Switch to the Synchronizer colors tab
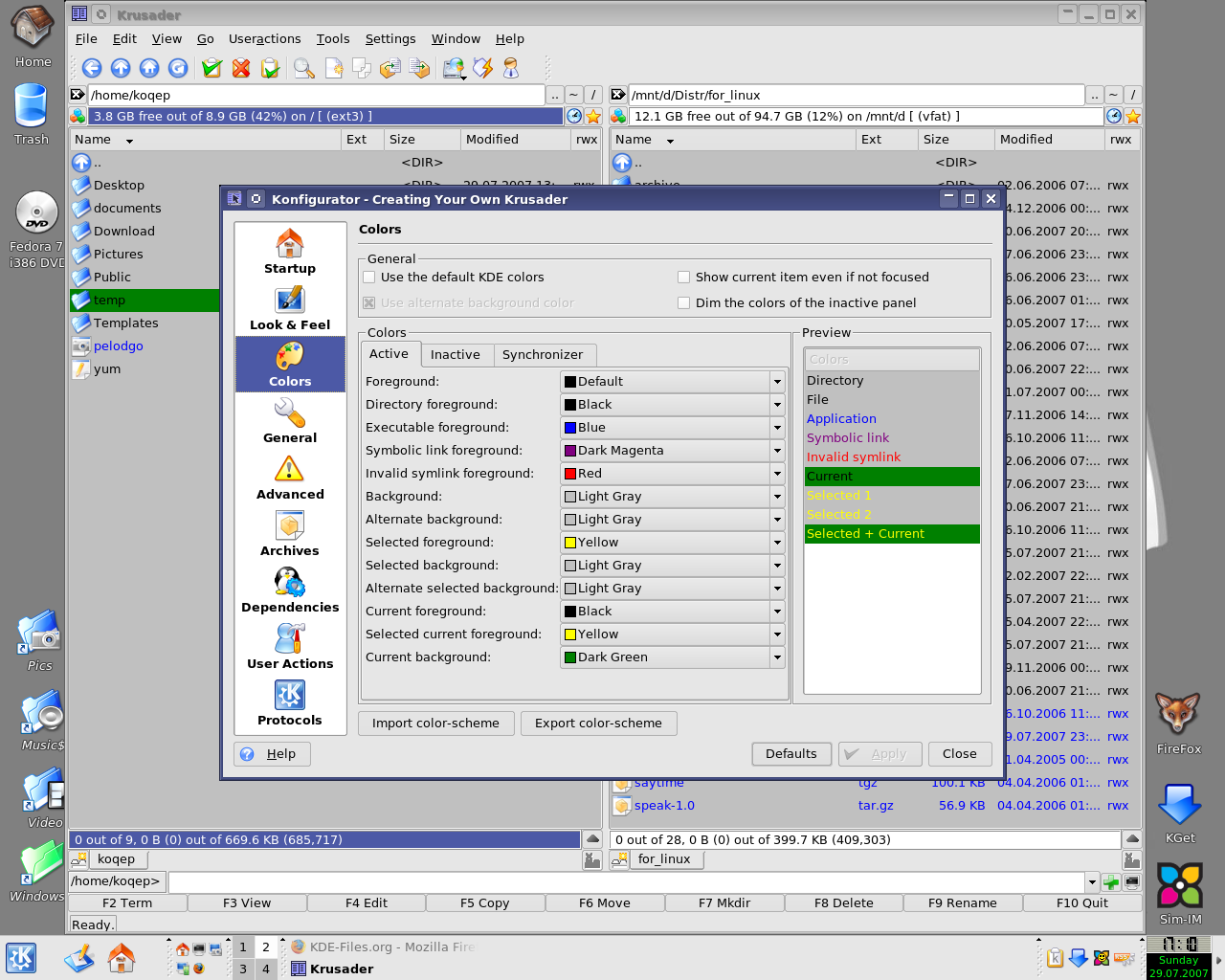The height and width of the screenshot is (980, 1225). point(543,355)
